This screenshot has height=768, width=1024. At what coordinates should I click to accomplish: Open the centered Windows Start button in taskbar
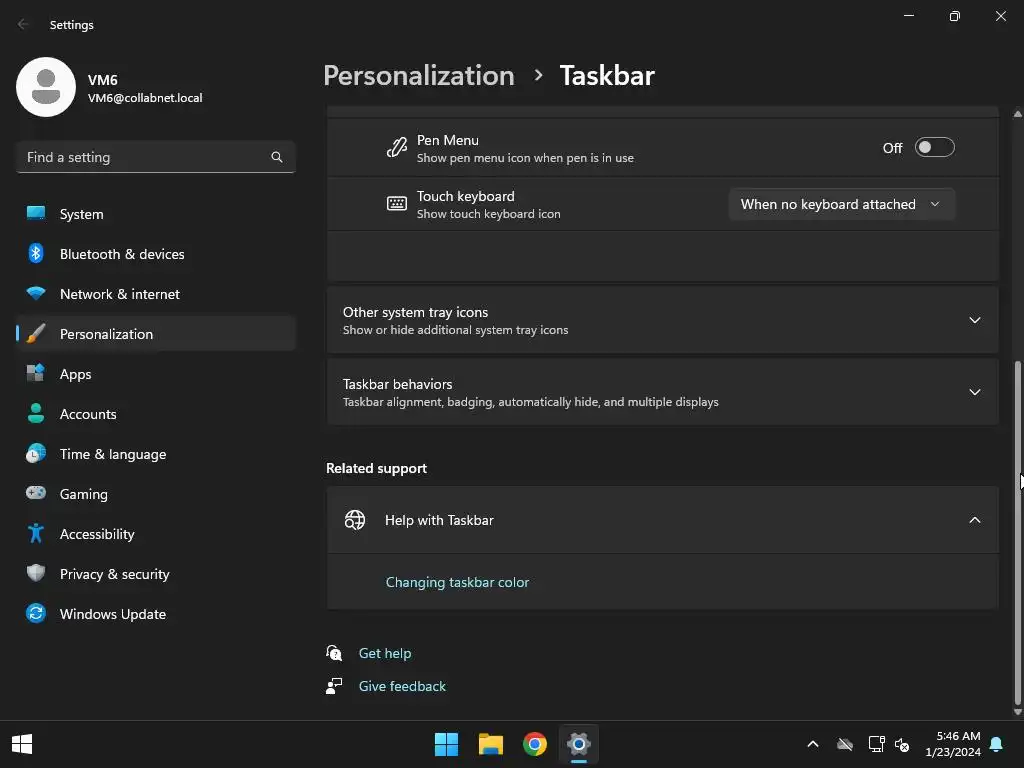447,744
